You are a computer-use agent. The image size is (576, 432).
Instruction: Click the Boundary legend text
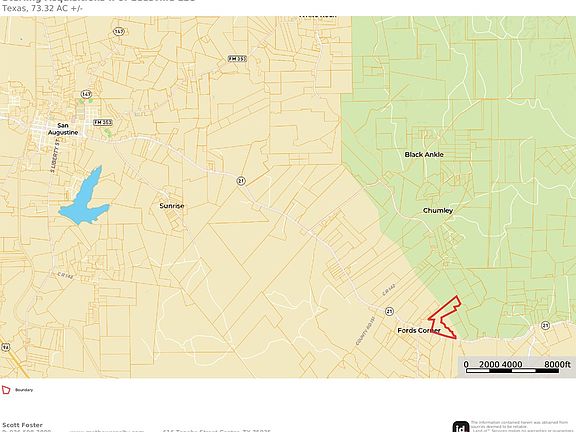click(x=24, y=390)
